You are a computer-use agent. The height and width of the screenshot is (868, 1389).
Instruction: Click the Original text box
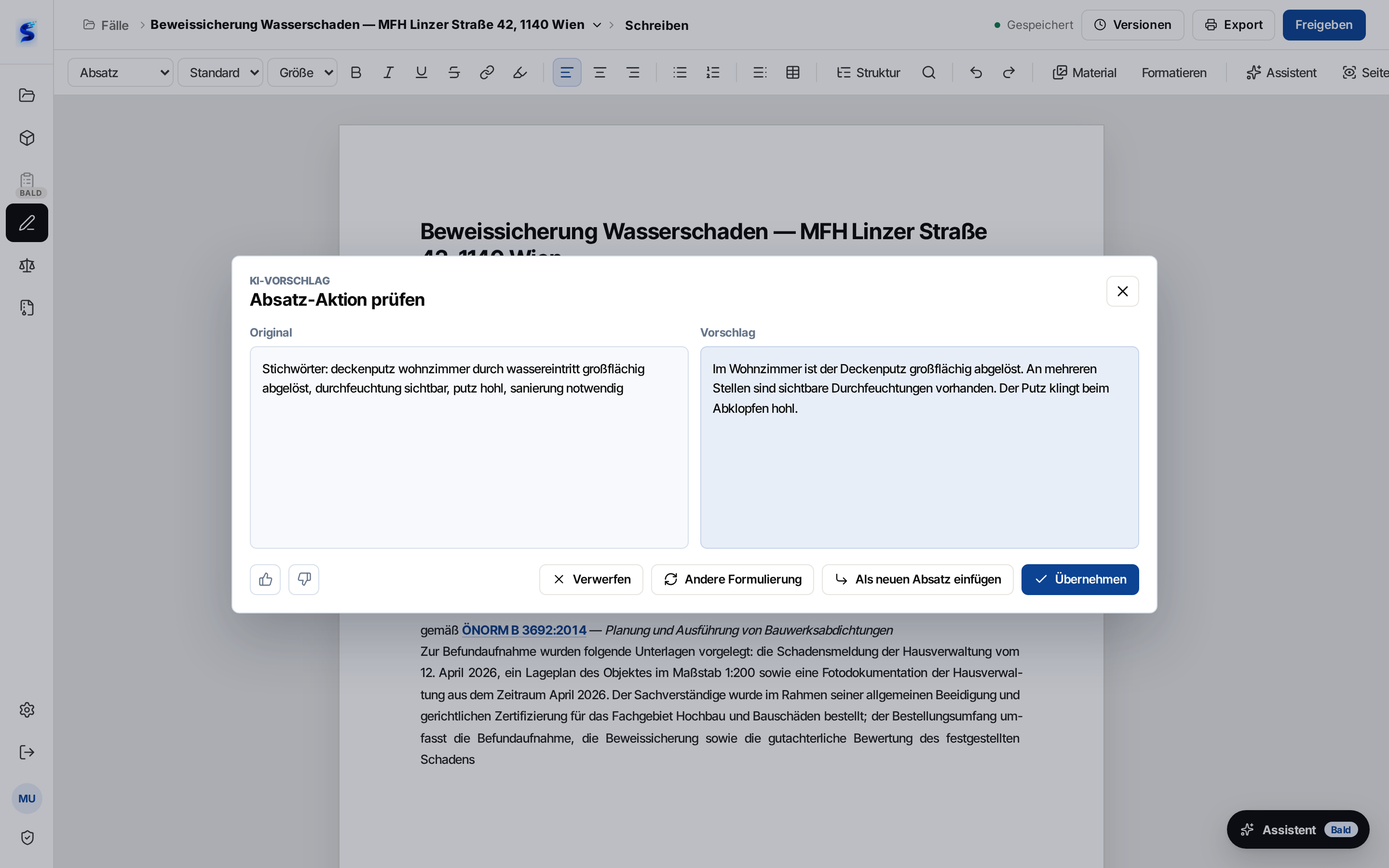(469, 447)
